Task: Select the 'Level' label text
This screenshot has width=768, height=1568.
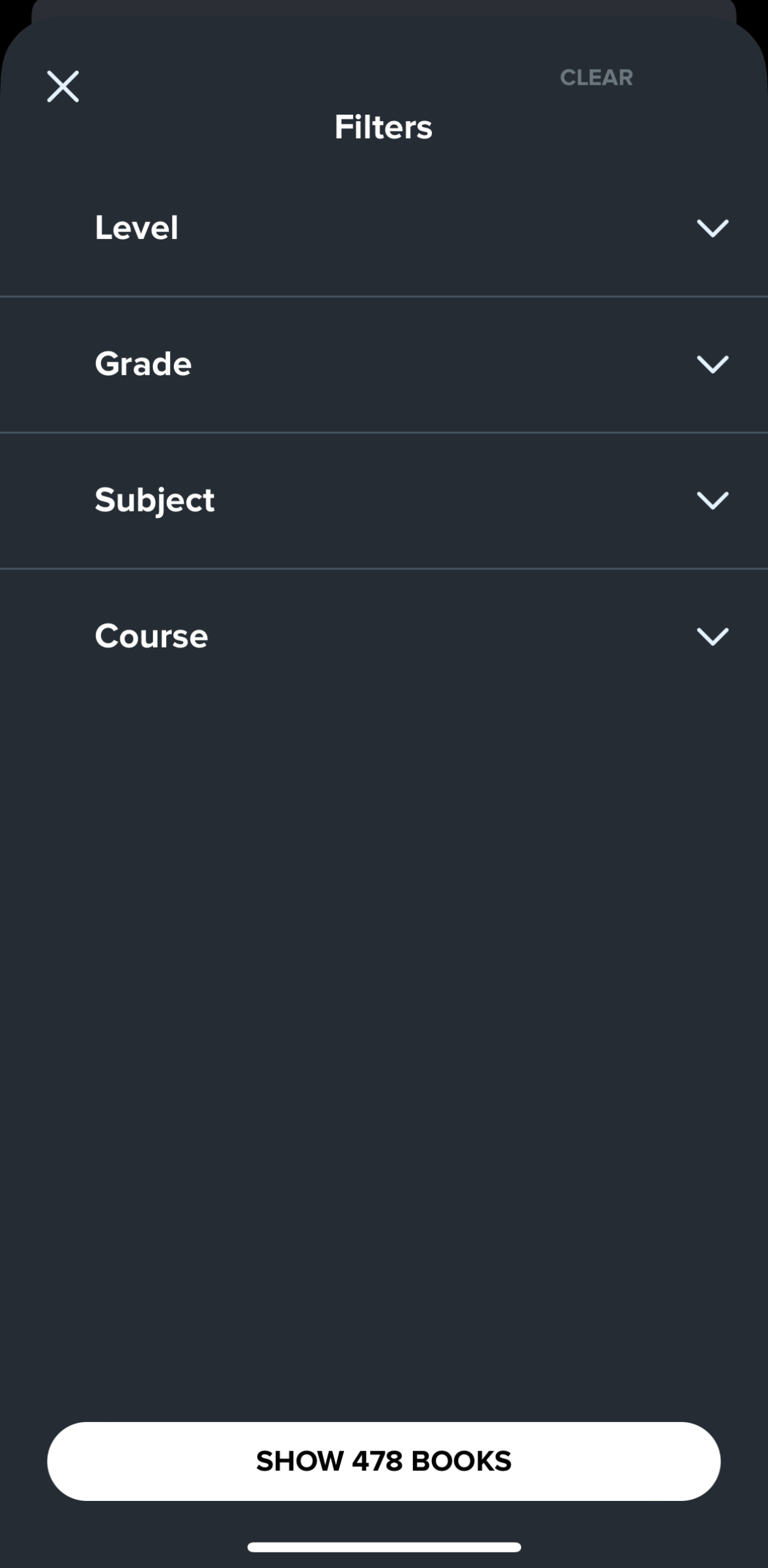Action: 136,228
